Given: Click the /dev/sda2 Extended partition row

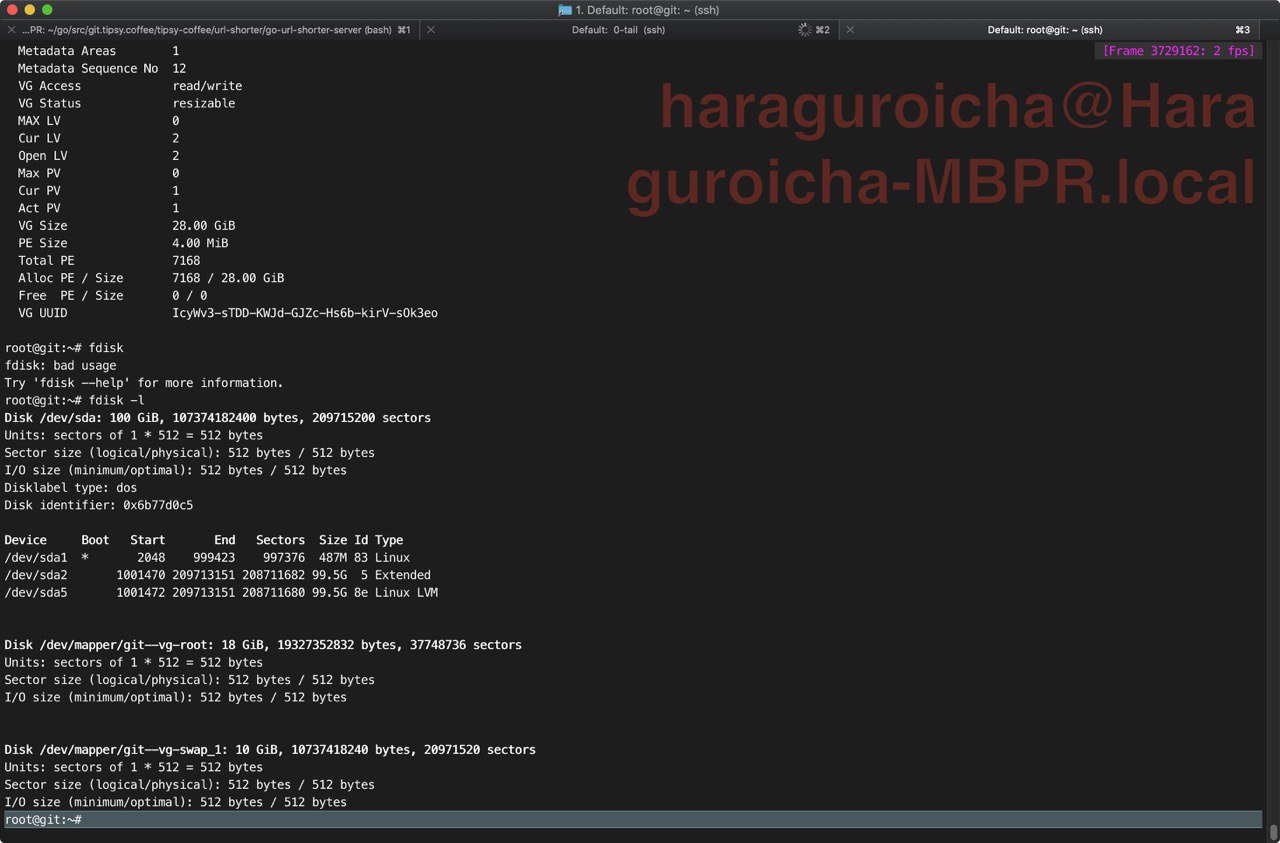Looking at the screenshot, I should pyautogui.click(x=218, y=575).
